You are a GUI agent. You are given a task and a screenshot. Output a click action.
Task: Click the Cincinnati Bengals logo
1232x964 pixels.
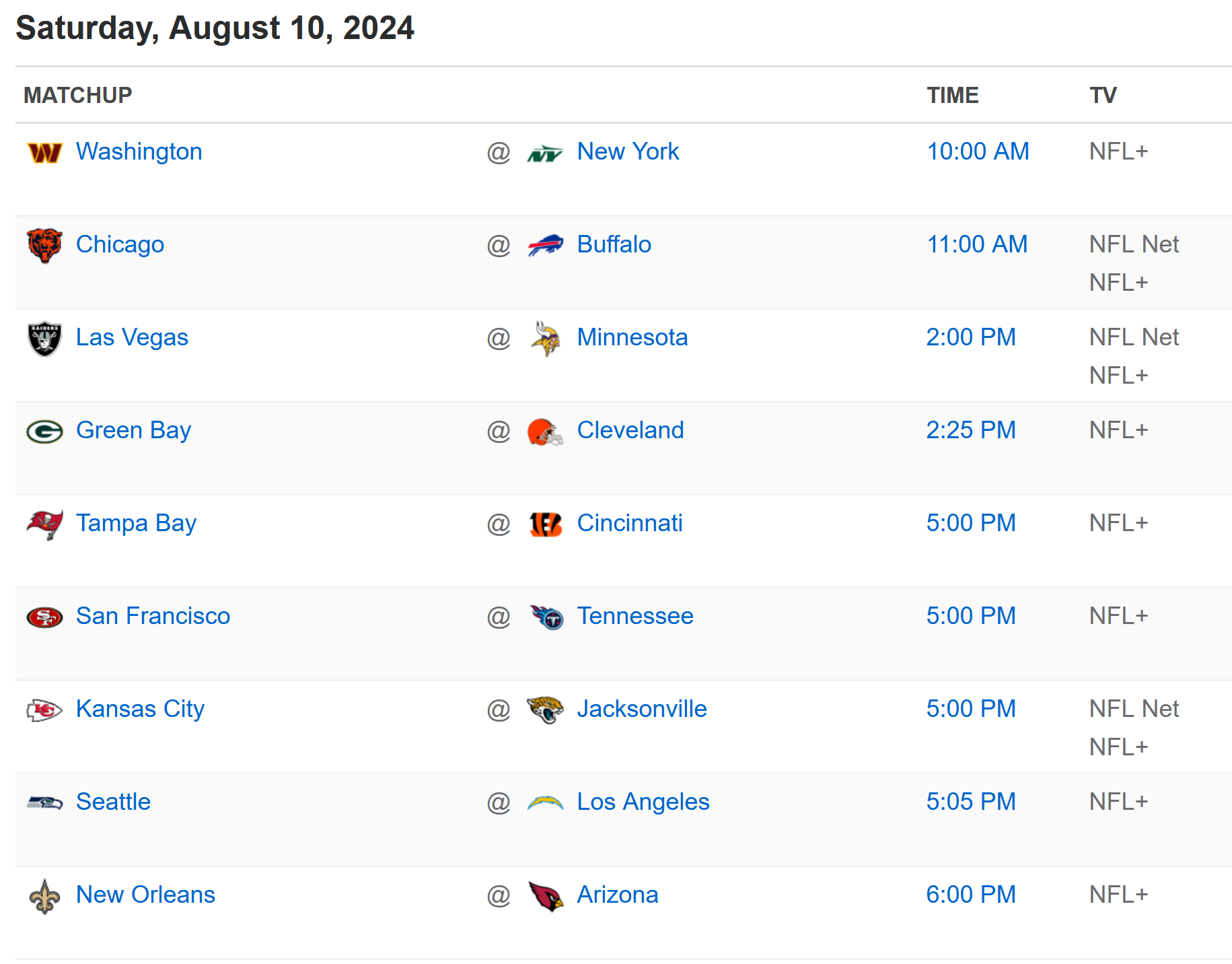(545, 524)
